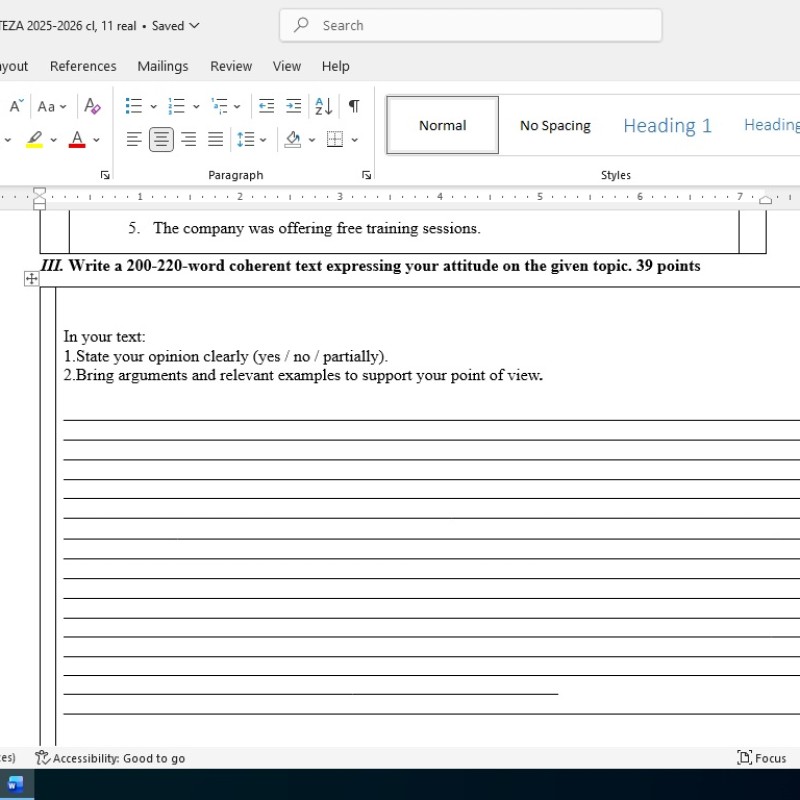Expand the Change Case dropdown
This screenshot has width=800, height=800.
[x=52, y=106]
